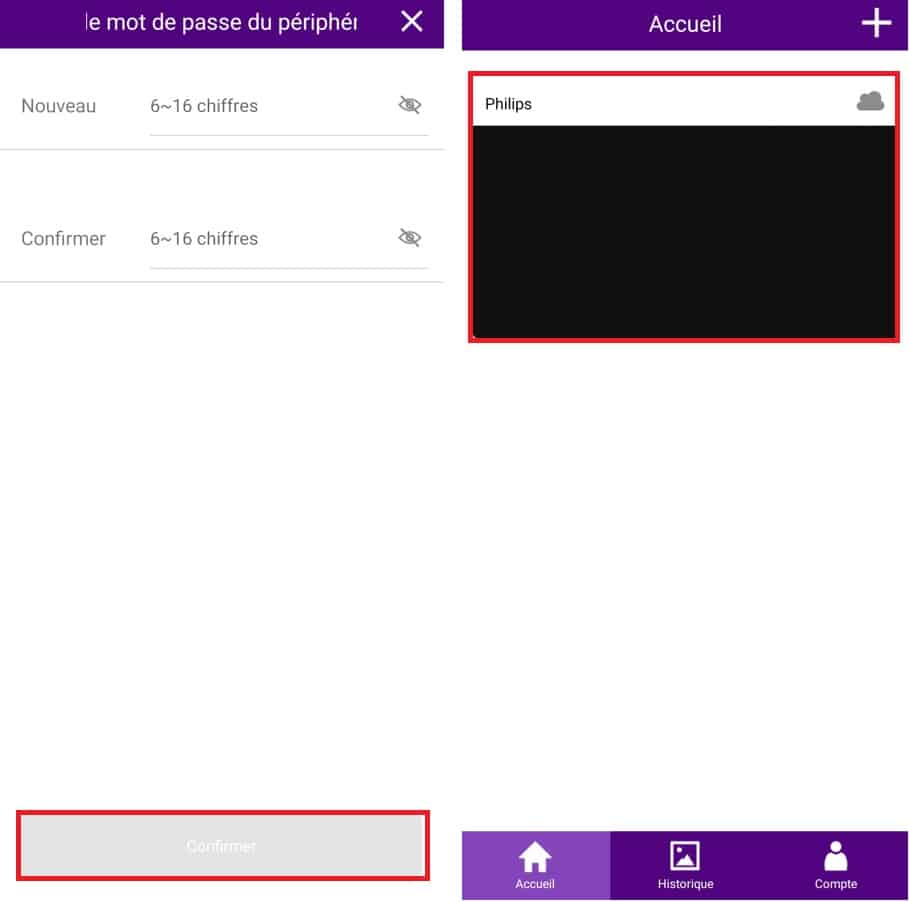The width and height of the screenshot is (909, 902).
Task: Switch to the Historique tab label
Action: tap(685, 884)
